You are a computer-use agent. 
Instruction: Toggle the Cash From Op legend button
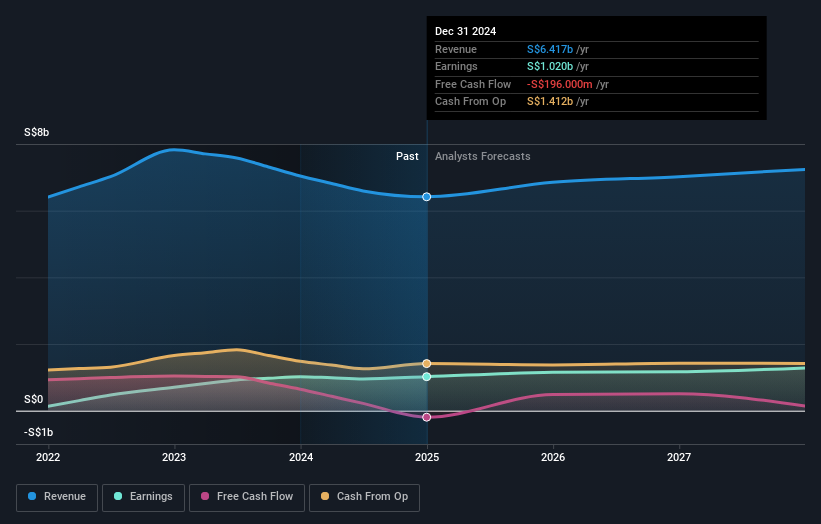(364, 497)
